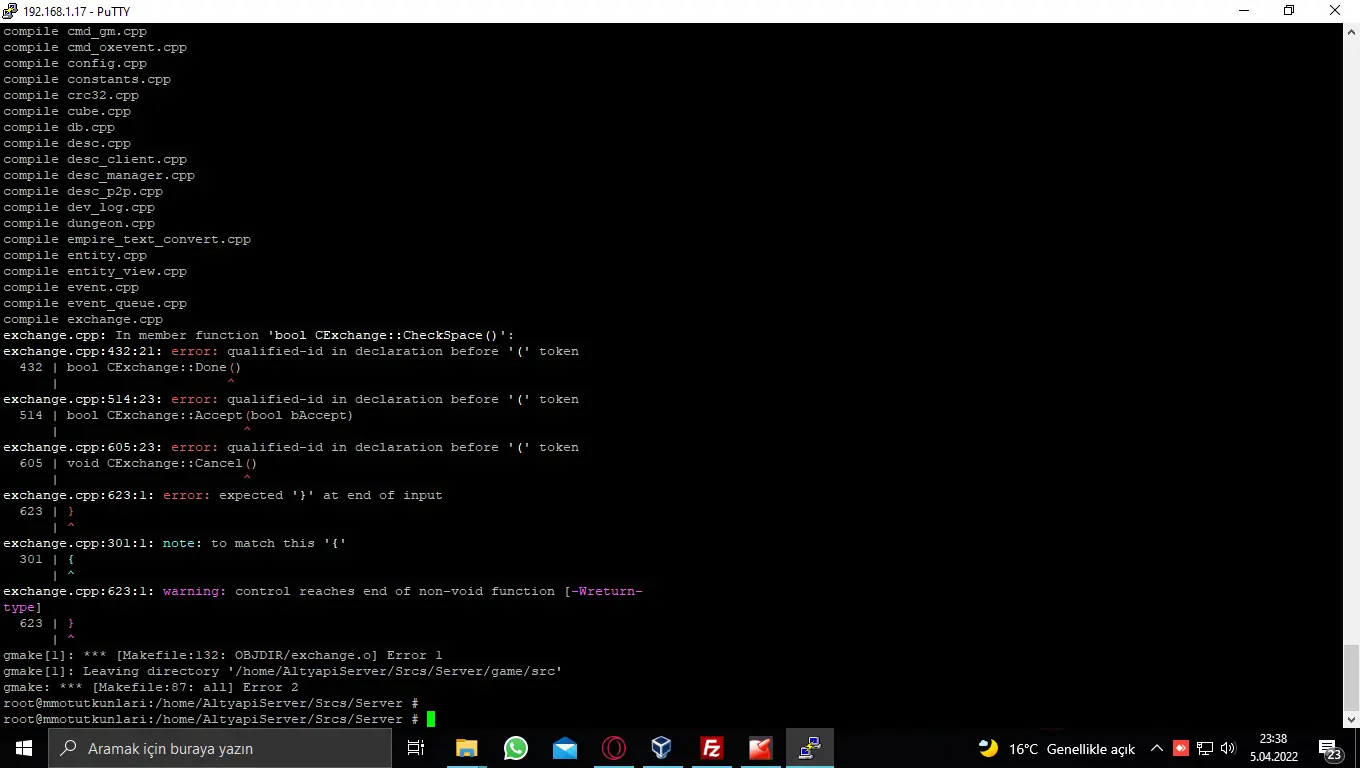The image size is (1360, 768).
Task: Select the active PuTTY session on the taskbar
Action: point(809,747)
